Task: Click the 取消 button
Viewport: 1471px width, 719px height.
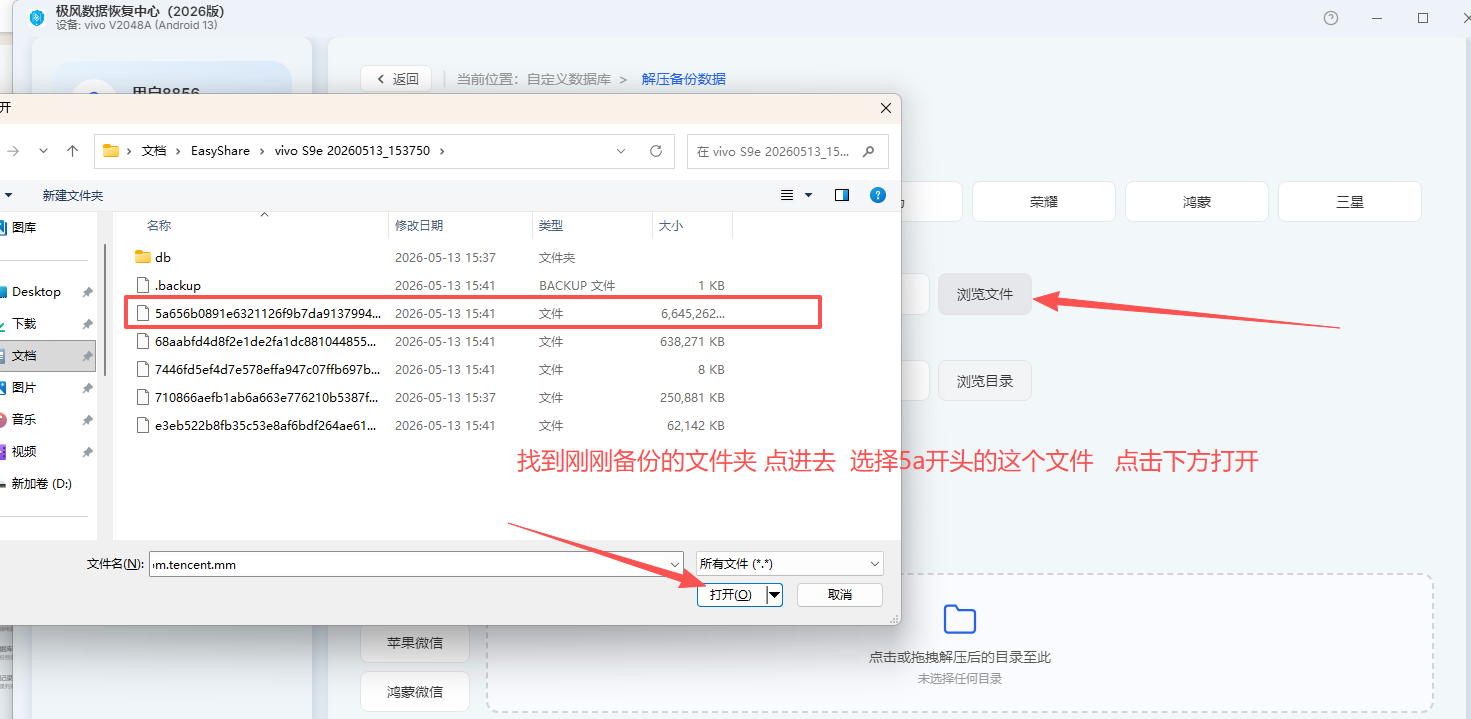Action: (x=840, y=595)
